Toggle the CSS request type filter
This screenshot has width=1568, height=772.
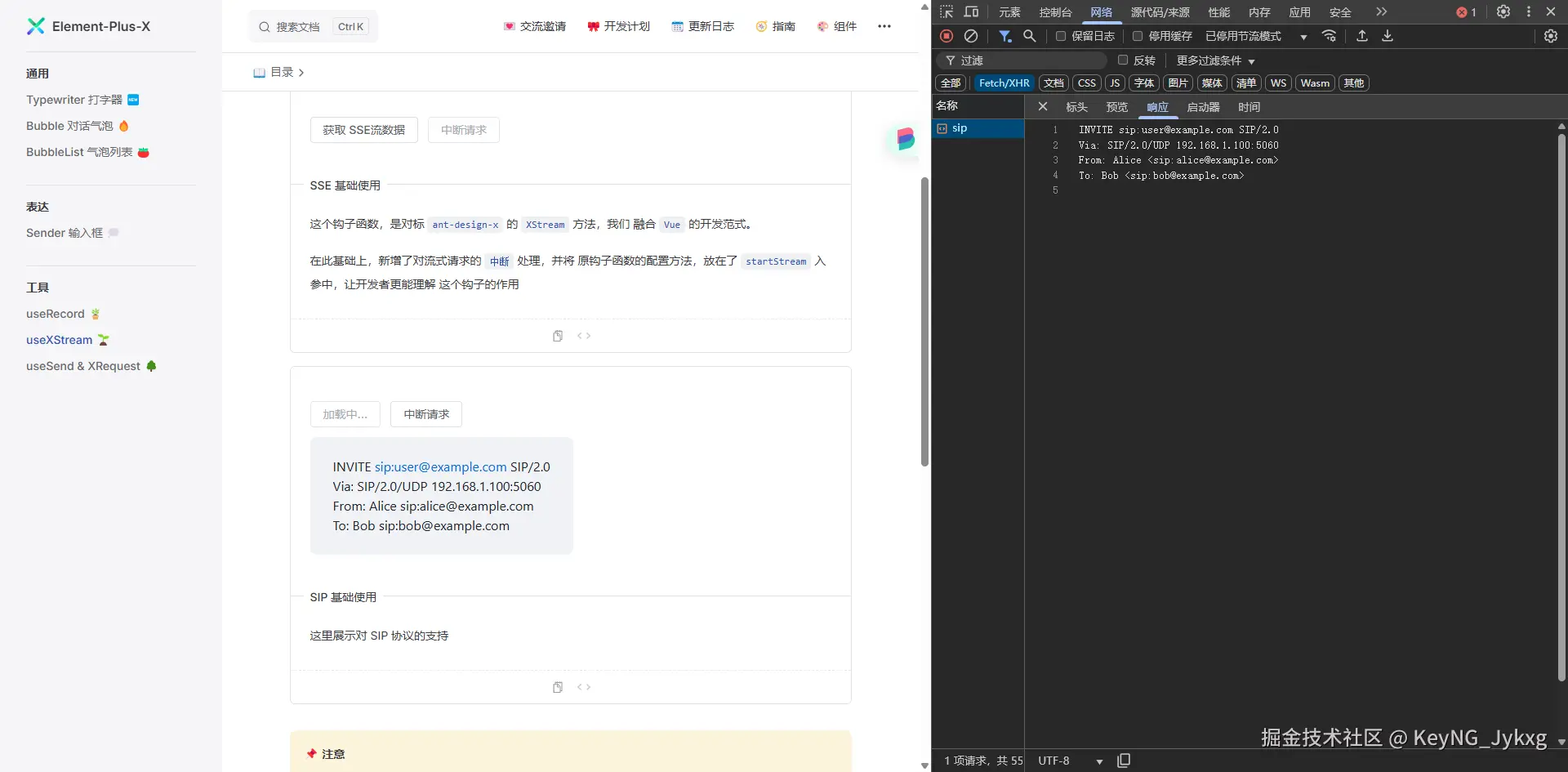pos(1087,83)
